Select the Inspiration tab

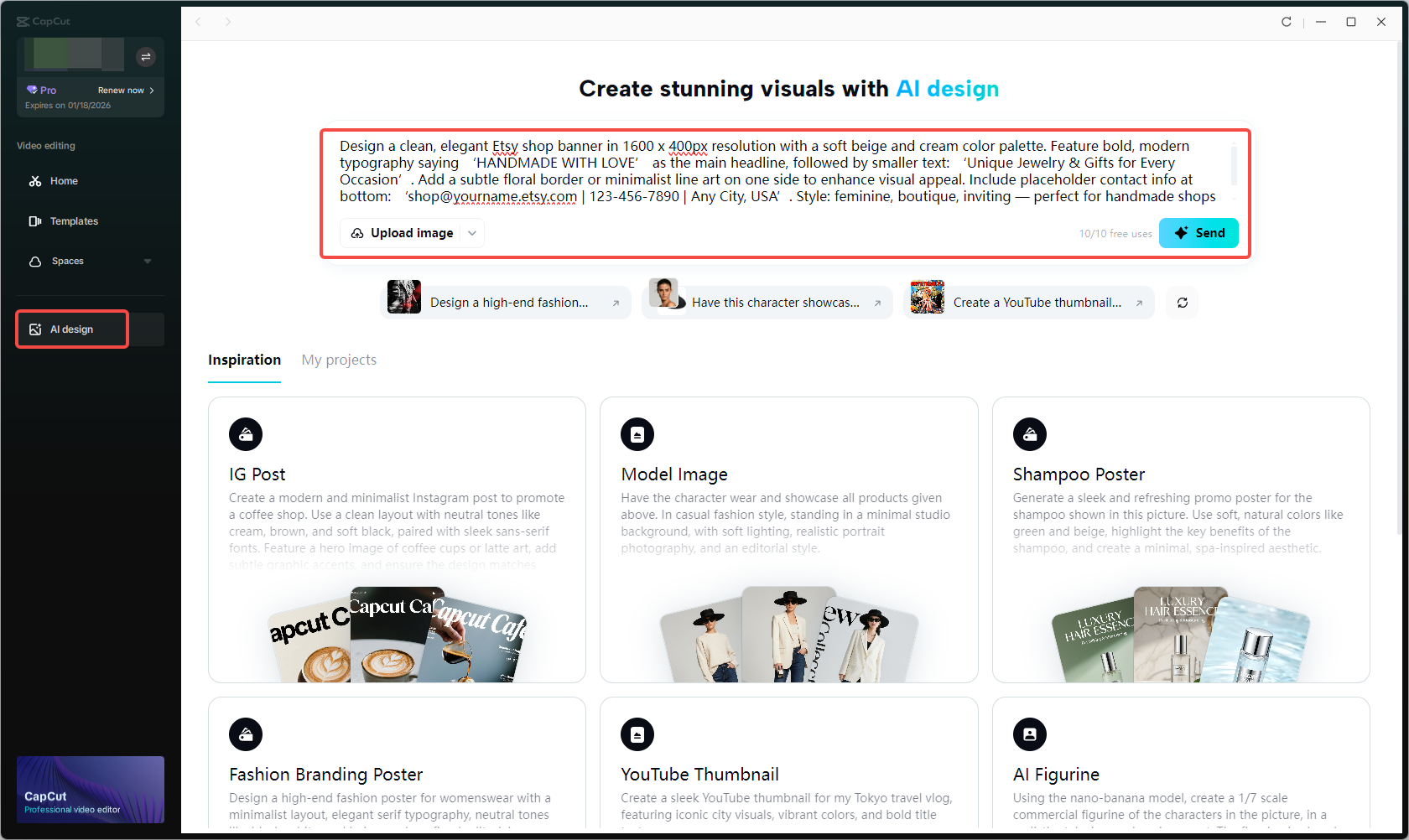coord(244,360)
